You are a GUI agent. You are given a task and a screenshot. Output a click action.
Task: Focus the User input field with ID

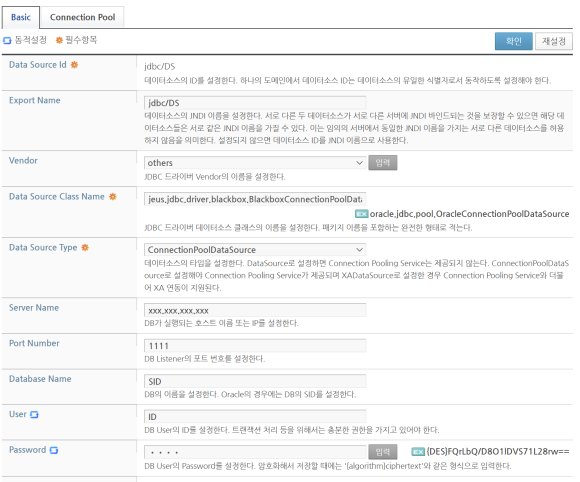click(255, 417)
